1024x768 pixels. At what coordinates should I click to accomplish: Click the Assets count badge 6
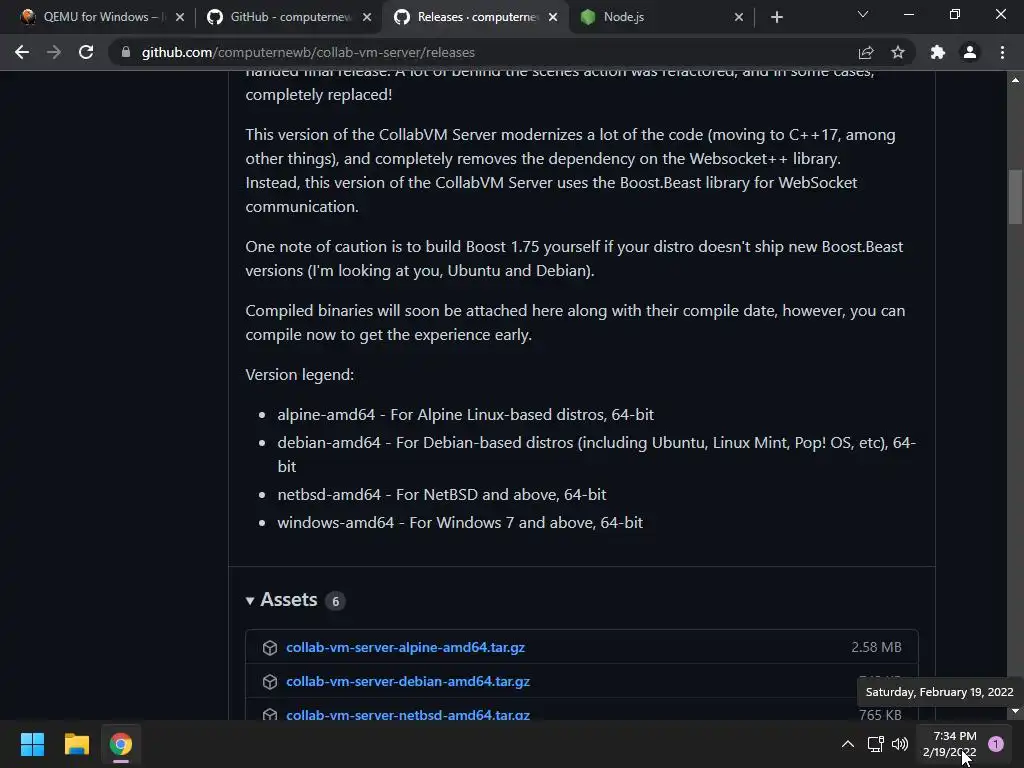(336, 601)
